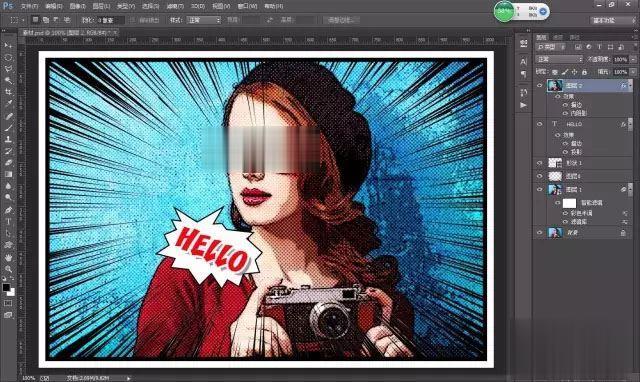Toggle 投影 effect visibility

click(565, 152)
